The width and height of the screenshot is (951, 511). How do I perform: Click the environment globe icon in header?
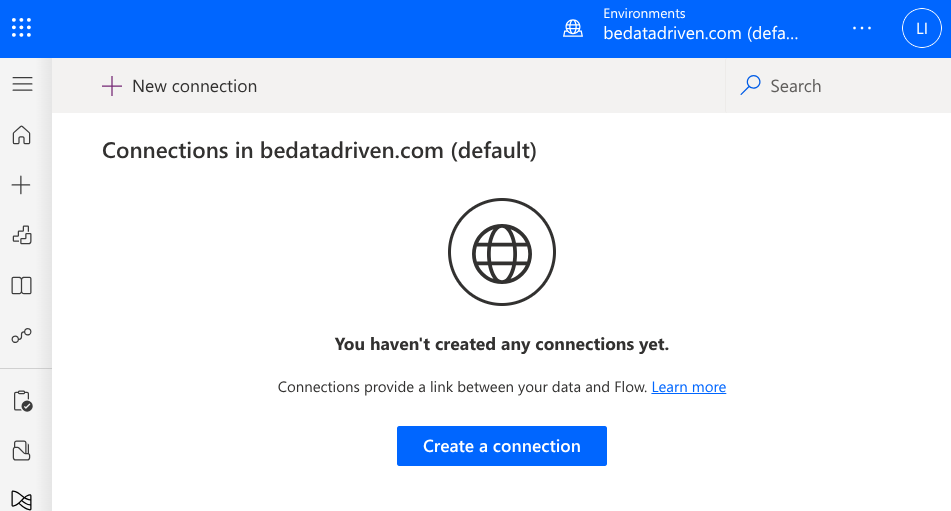pos(573,28)
